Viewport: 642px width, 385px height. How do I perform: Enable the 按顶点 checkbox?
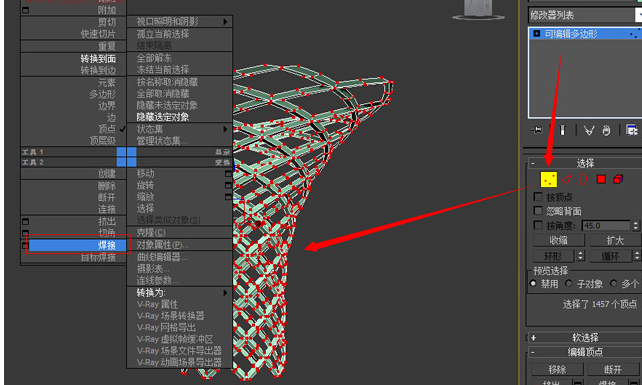coord(538,197)
